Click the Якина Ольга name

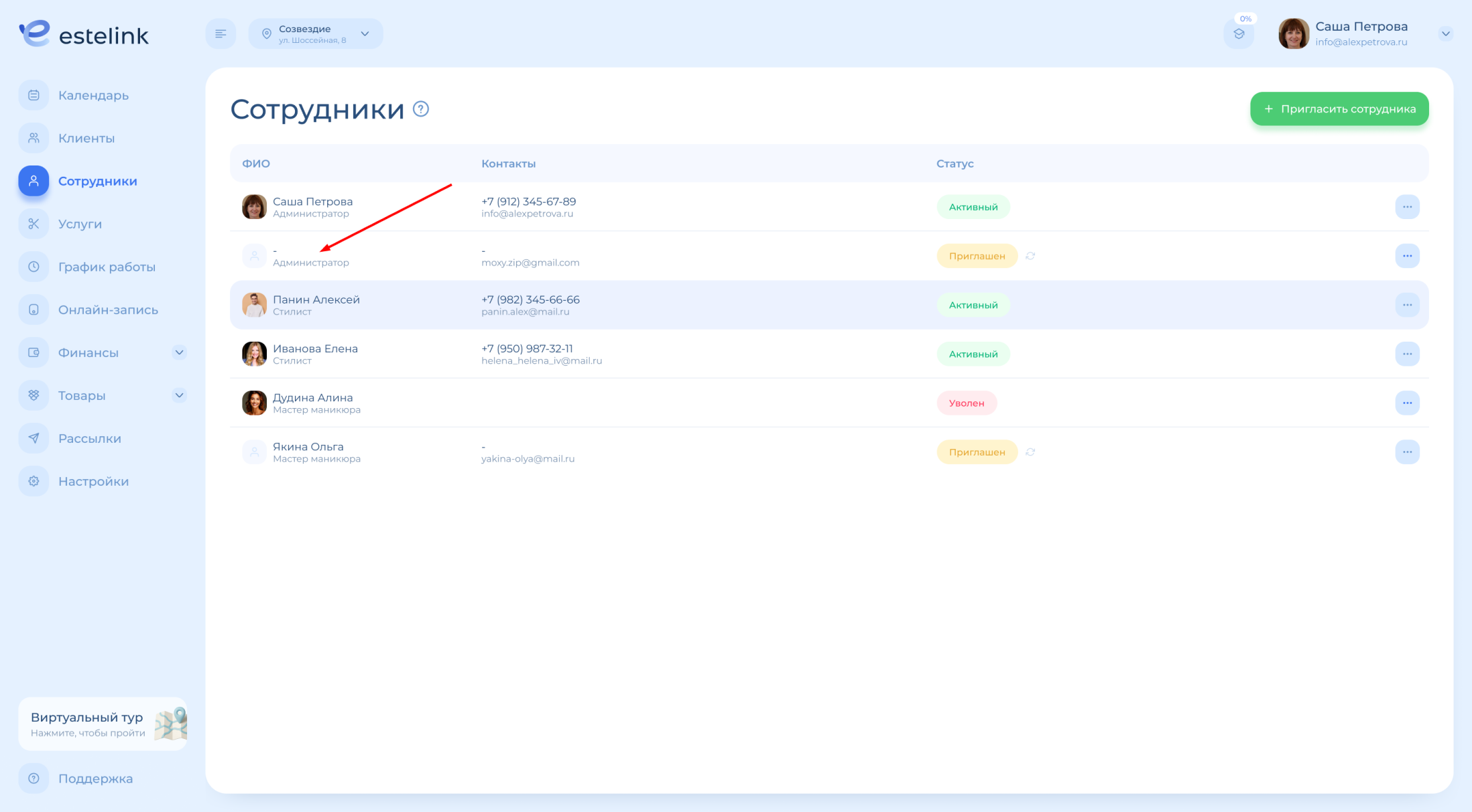point(308,446)
